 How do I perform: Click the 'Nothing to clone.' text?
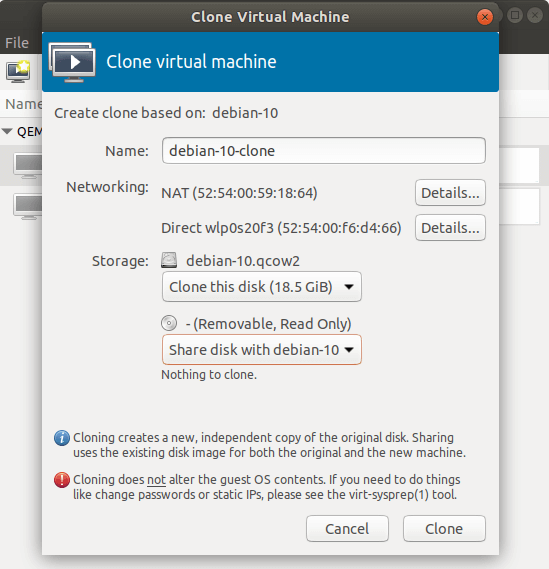coord(209,374)
